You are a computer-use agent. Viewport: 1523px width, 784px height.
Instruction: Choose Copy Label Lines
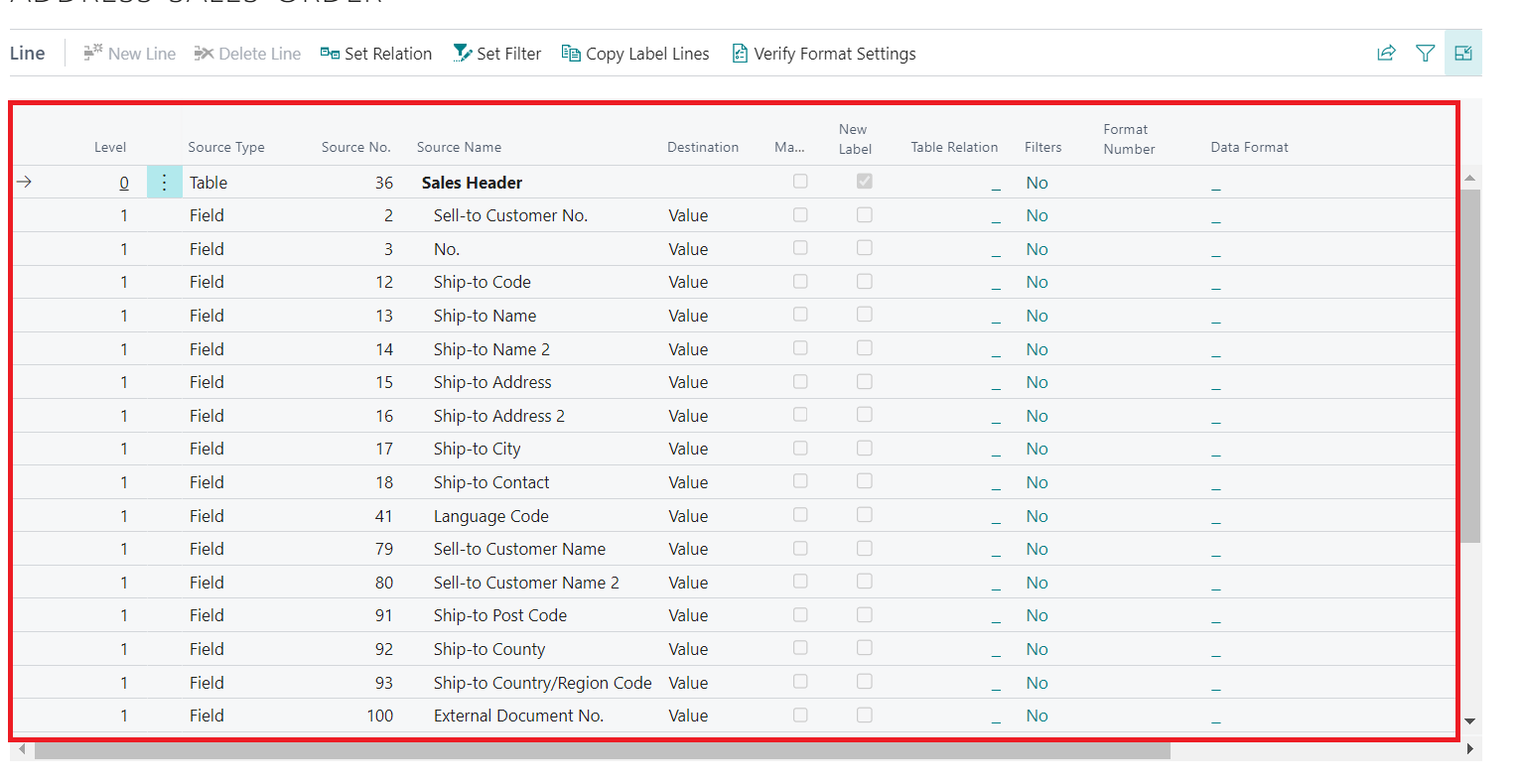(635, 54)
